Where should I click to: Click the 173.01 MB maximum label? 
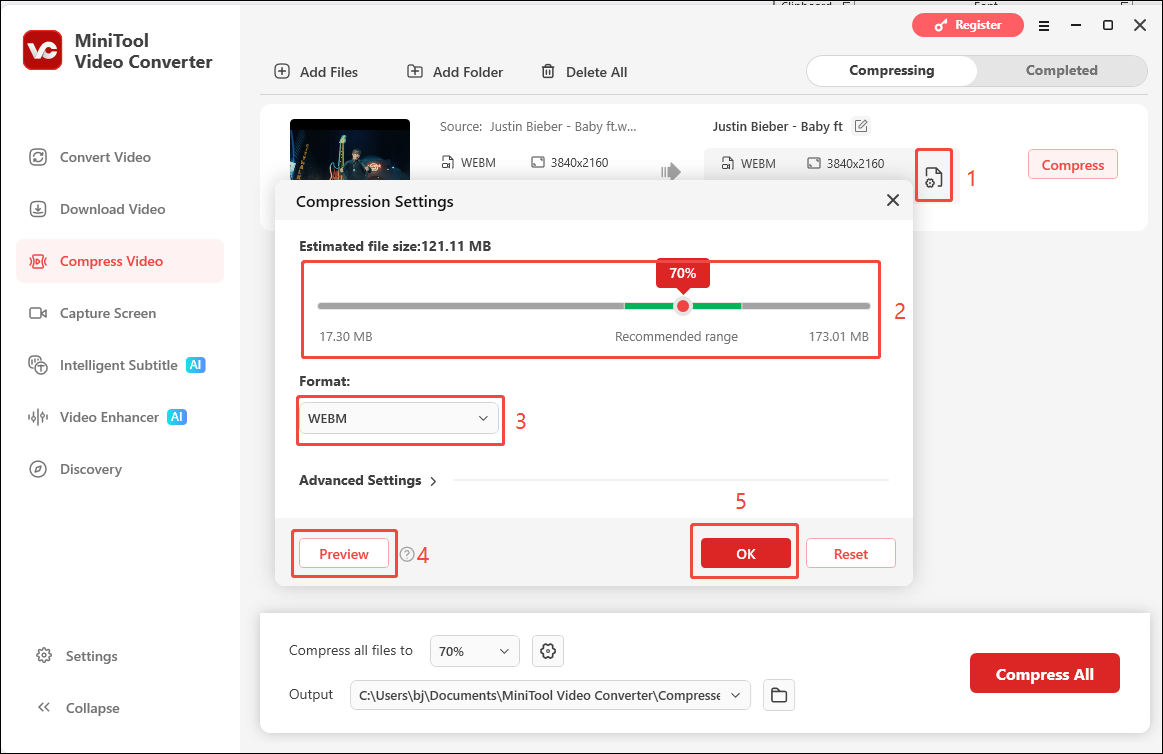pyautogui.click(x=839, y=337)
